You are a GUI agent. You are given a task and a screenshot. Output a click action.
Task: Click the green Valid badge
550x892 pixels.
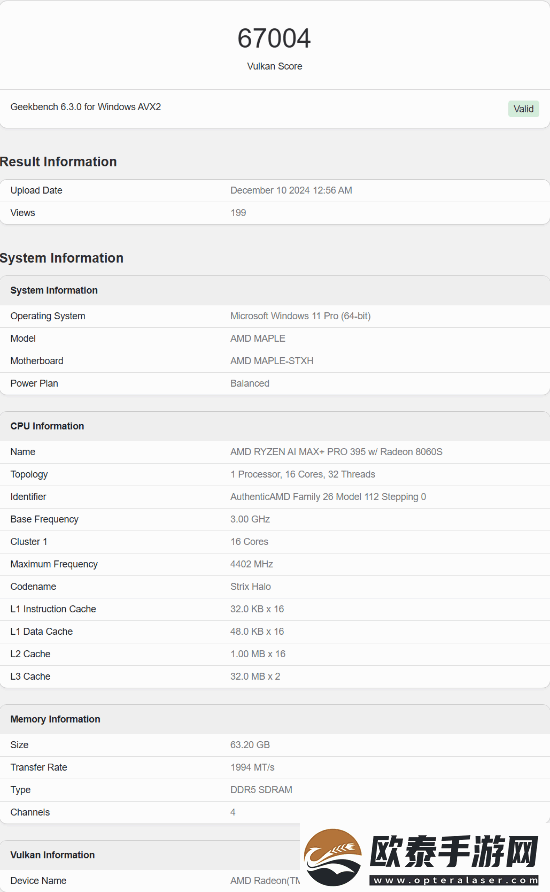click(523, 109)
